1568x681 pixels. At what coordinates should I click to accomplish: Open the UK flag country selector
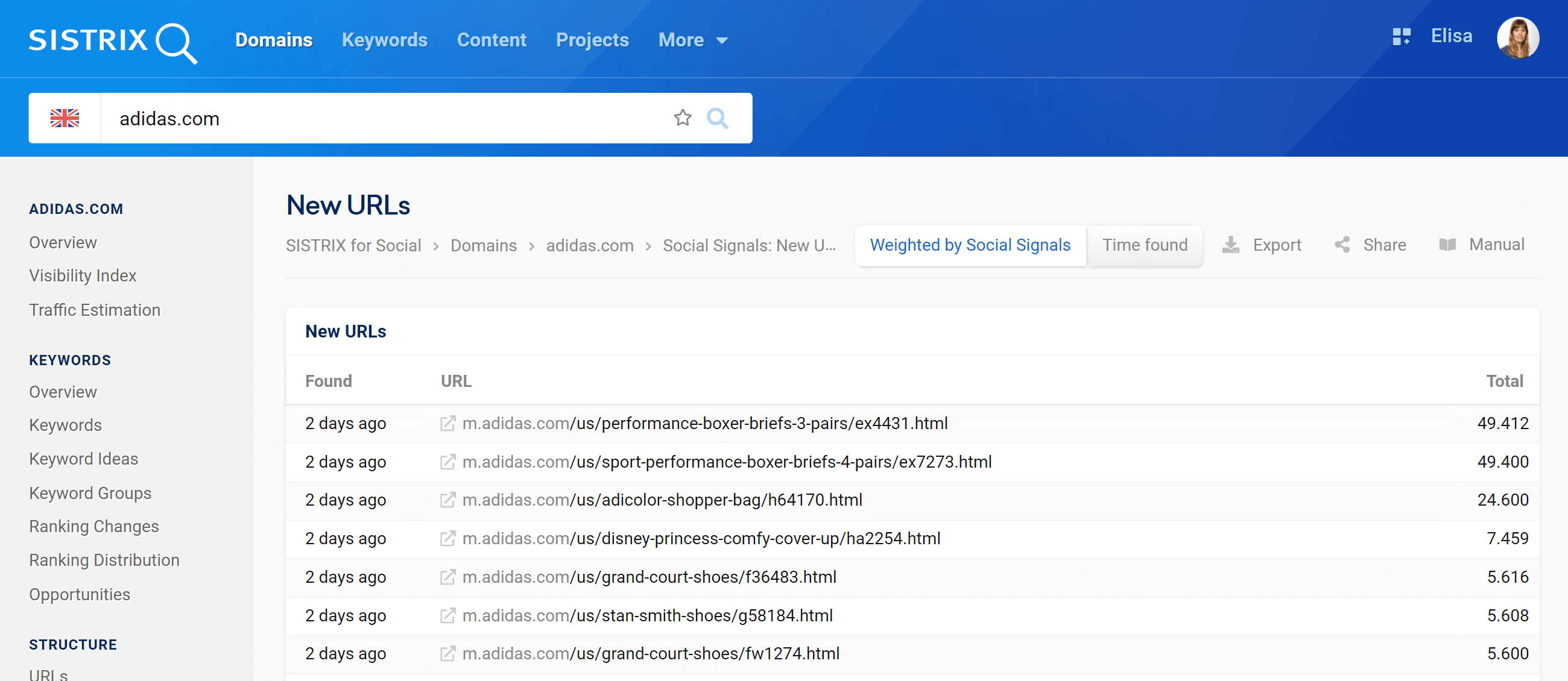pyautogui.click(x=65, y=118)
